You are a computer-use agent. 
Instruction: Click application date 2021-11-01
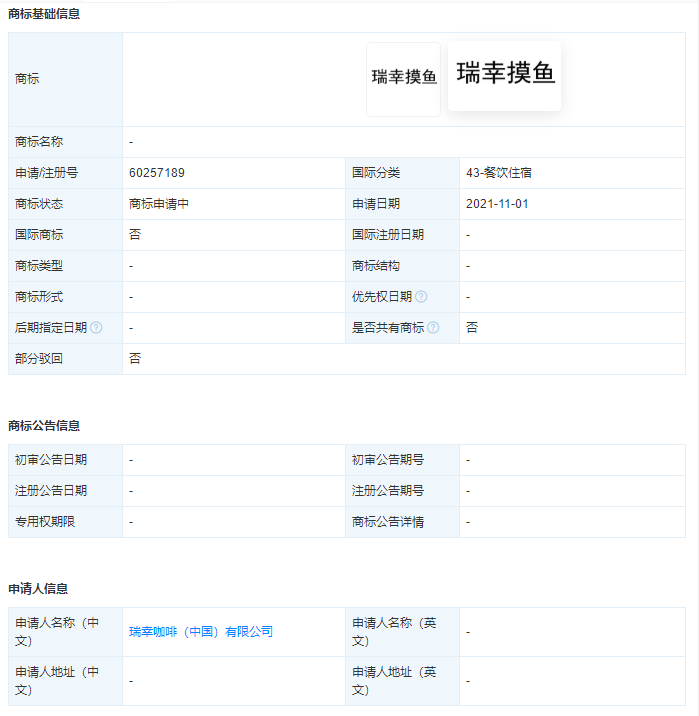(x=497, y=204)
